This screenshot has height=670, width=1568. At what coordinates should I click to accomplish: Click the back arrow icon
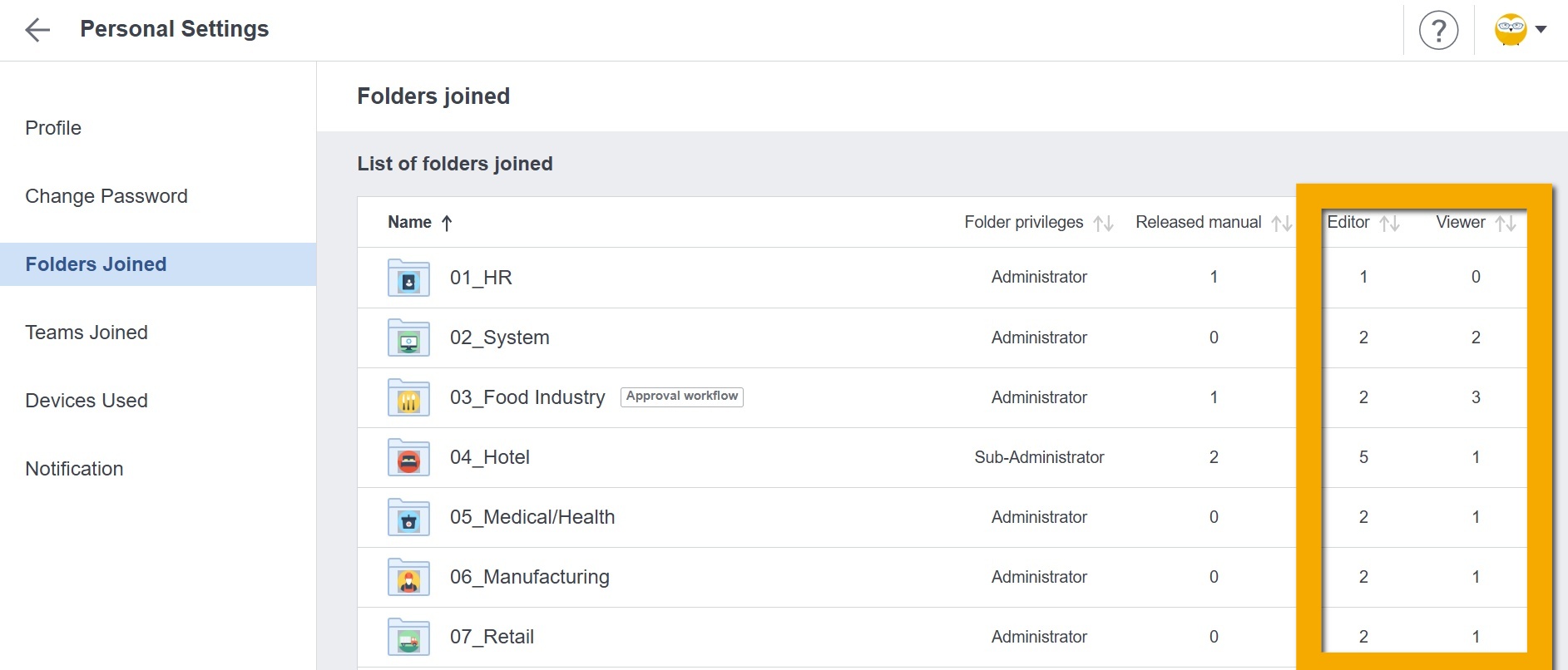pyautogui.click(x=37, y=31)
